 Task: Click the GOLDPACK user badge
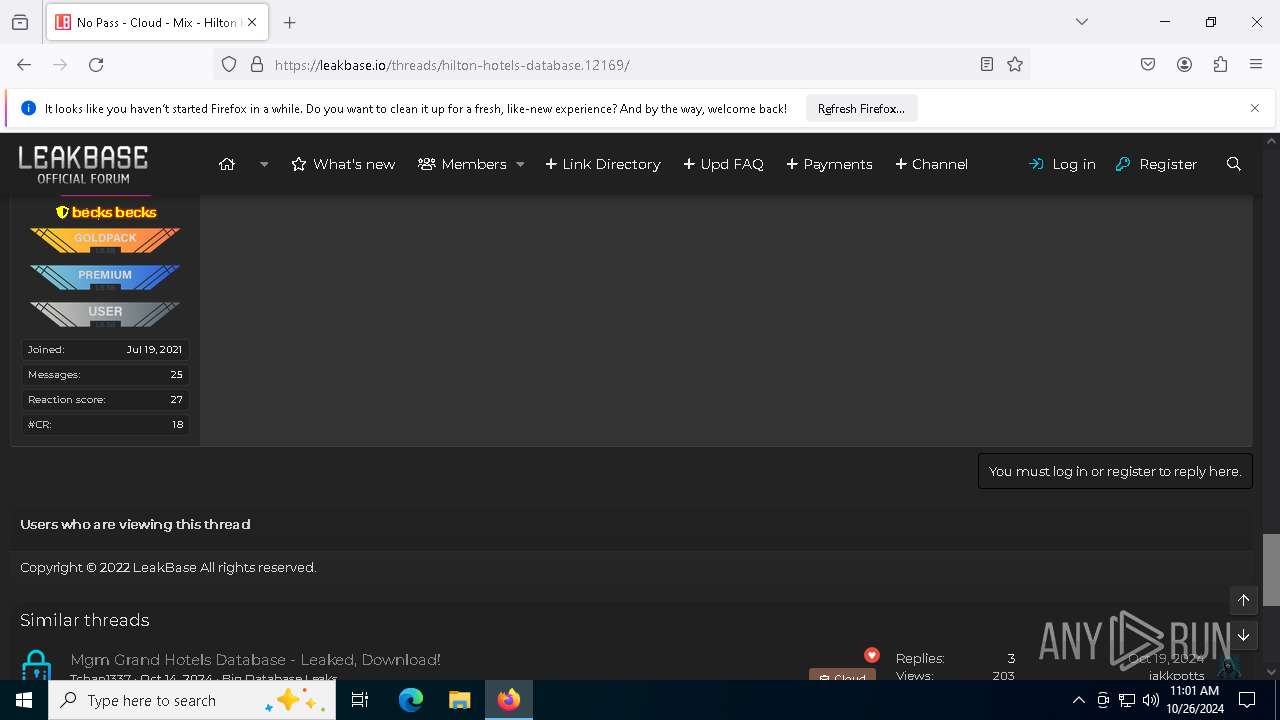[105, 240]
